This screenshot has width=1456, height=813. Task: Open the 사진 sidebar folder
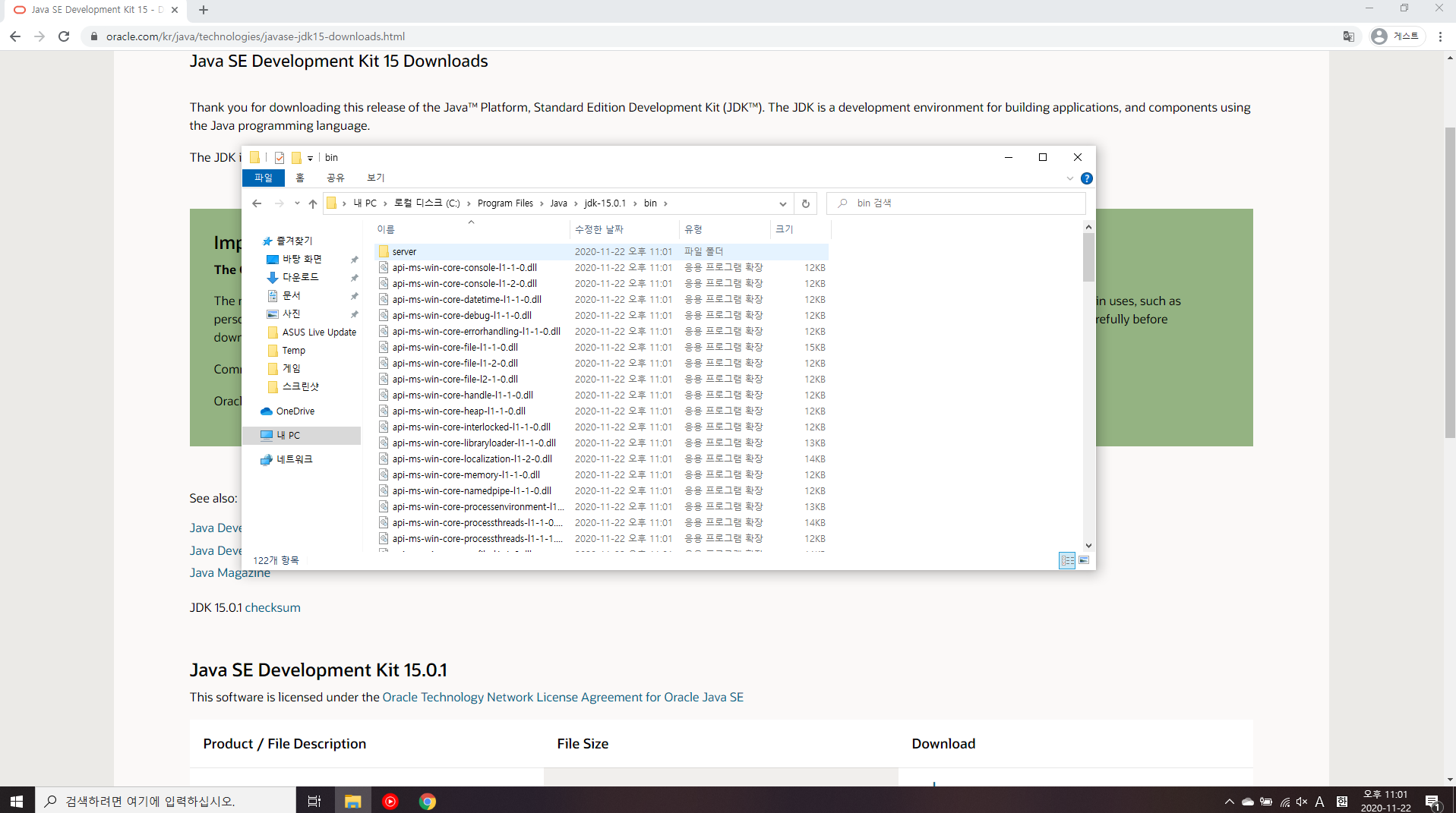(292, 314)
